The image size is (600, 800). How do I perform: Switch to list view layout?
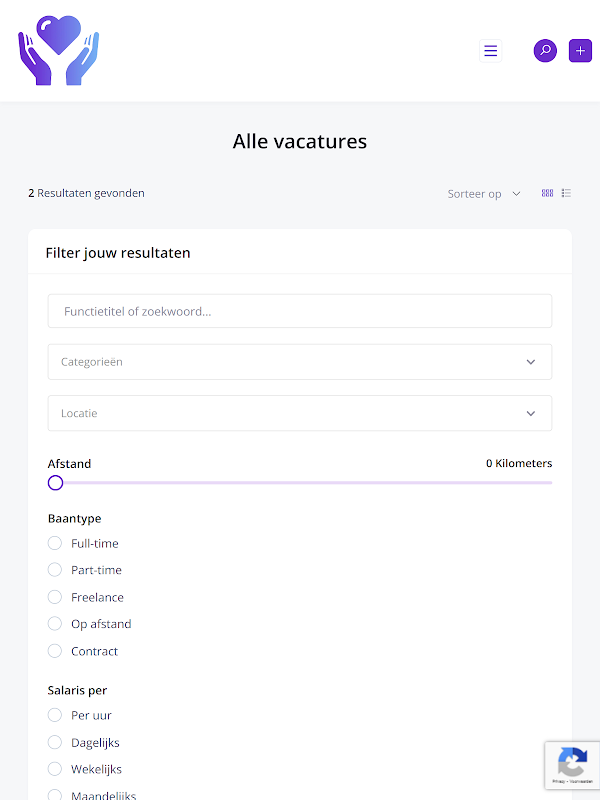tap(566, 193)
